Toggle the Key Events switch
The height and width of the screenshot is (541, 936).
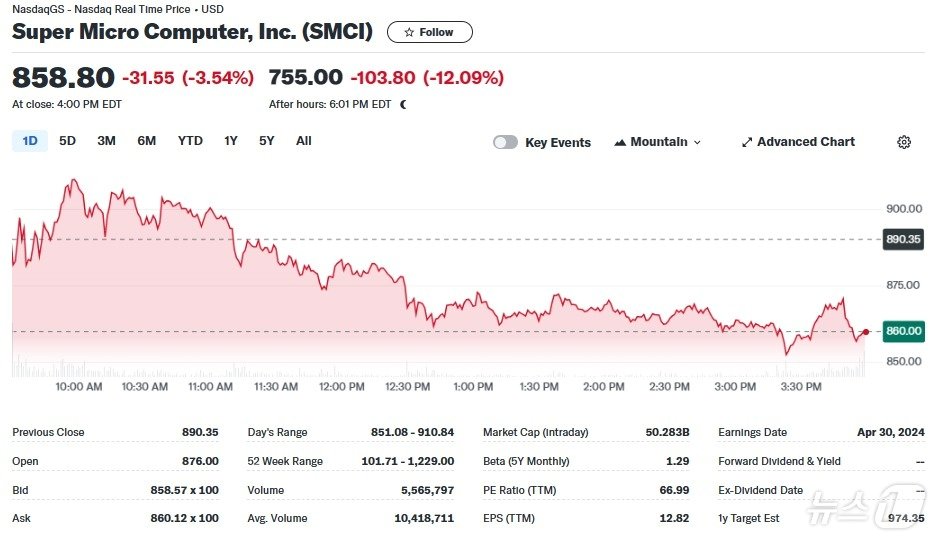coord(505,142)
